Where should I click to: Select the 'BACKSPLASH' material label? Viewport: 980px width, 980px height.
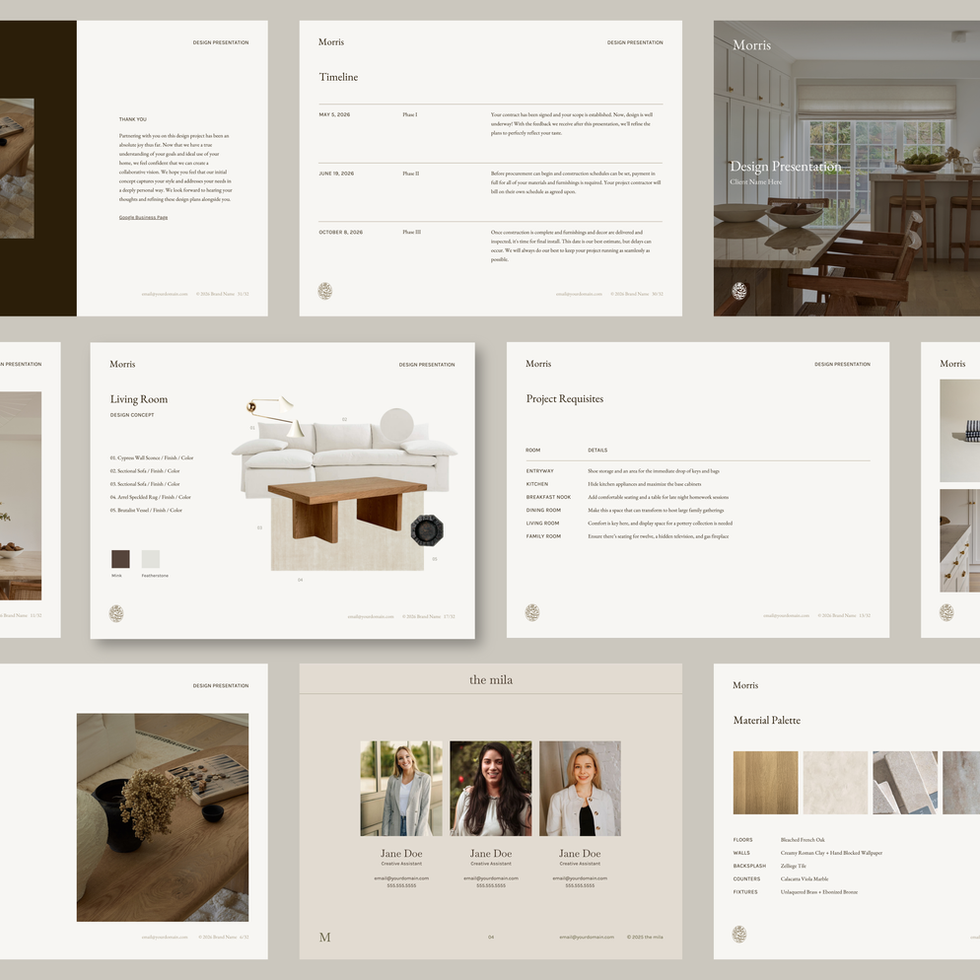pyautogui.click(x=749, y=866)
